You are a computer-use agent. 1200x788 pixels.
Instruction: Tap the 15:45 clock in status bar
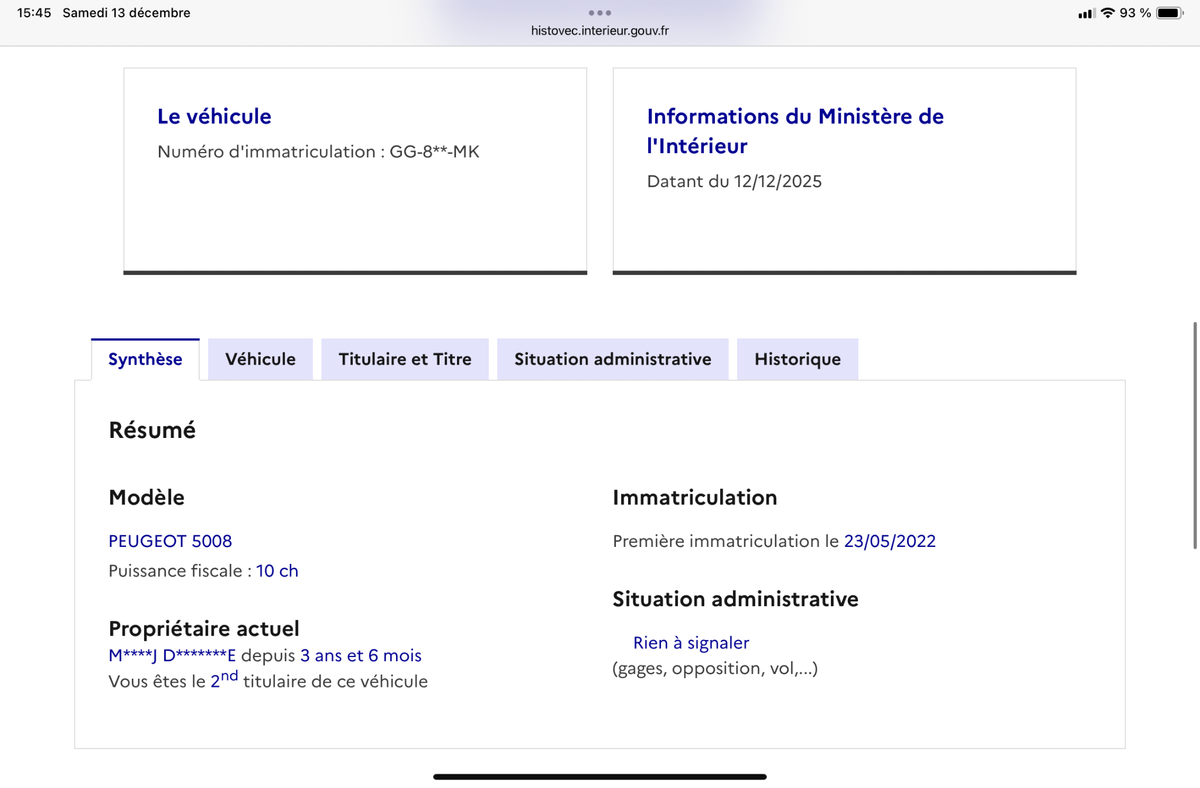pos(34,13)
